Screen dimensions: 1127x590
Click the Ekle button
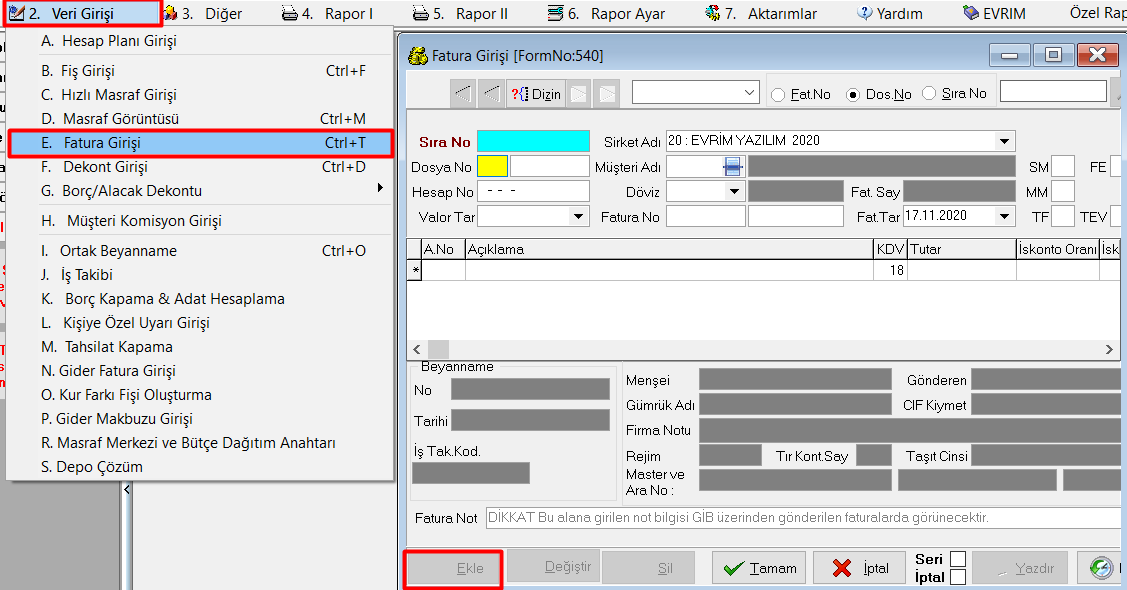(453, 568)
